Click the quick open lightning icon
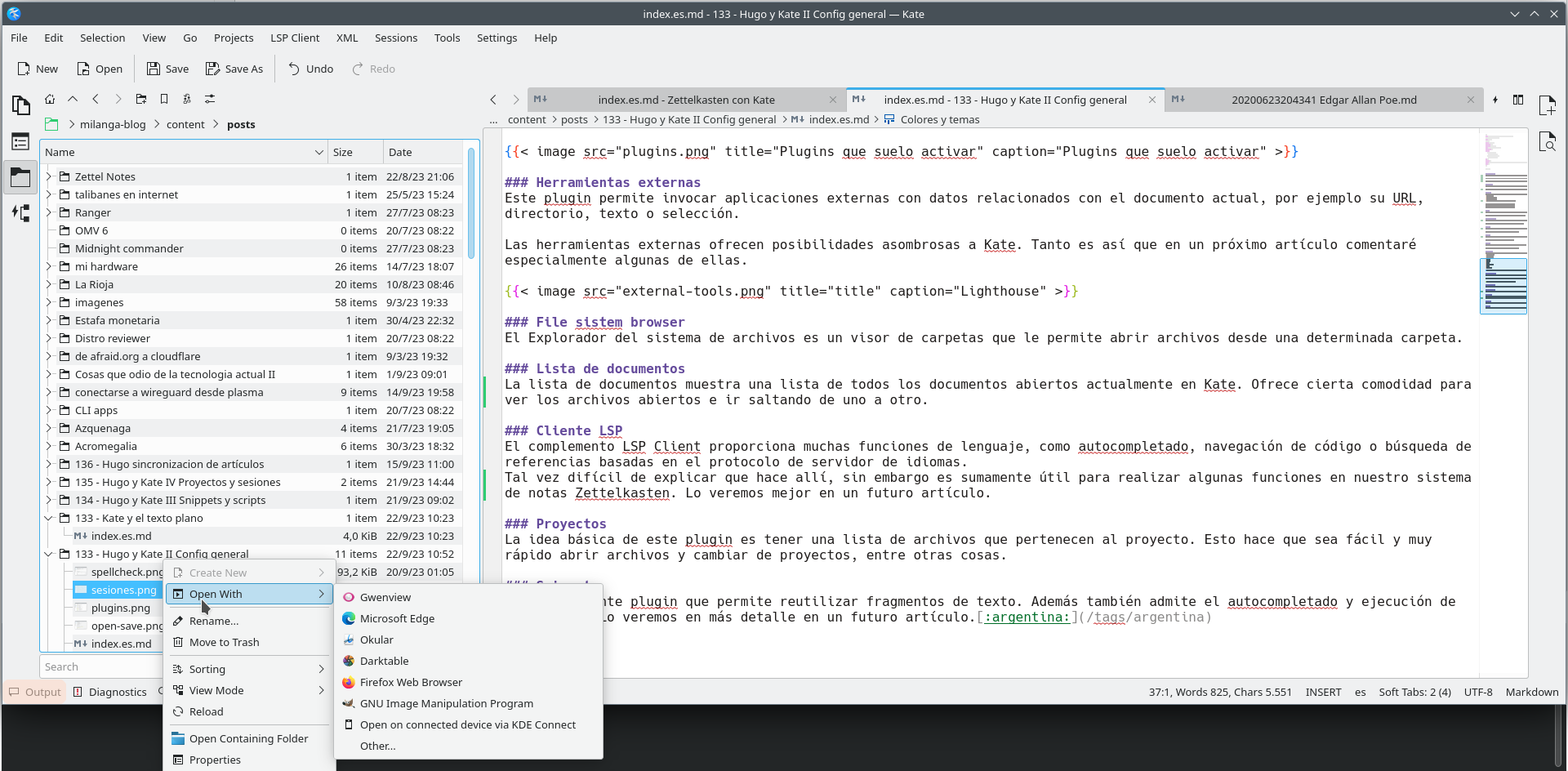 1494,100
